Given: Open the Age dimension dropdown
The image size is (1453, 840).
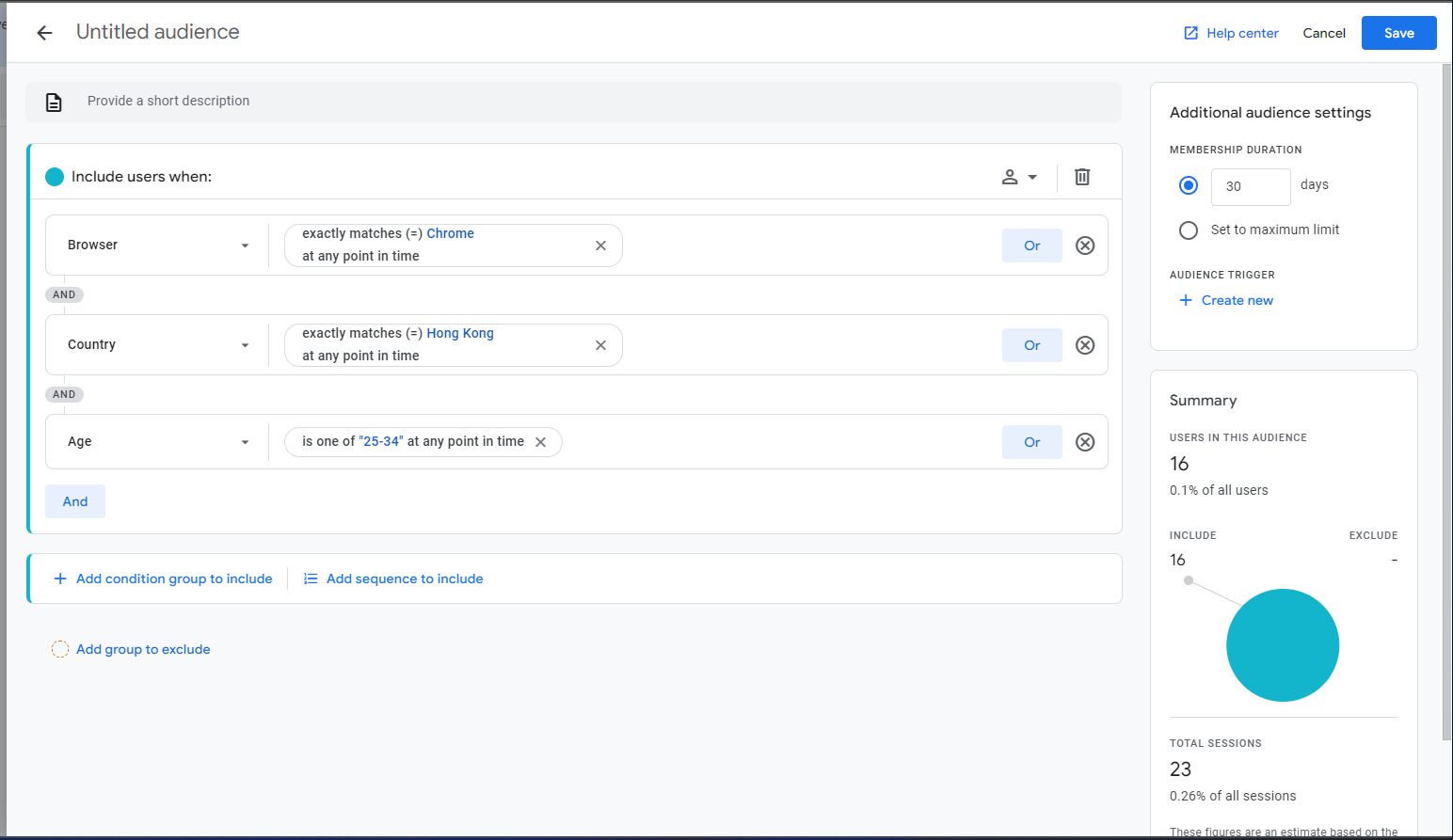Looking at the screenshot, I should tap(157, 441).
